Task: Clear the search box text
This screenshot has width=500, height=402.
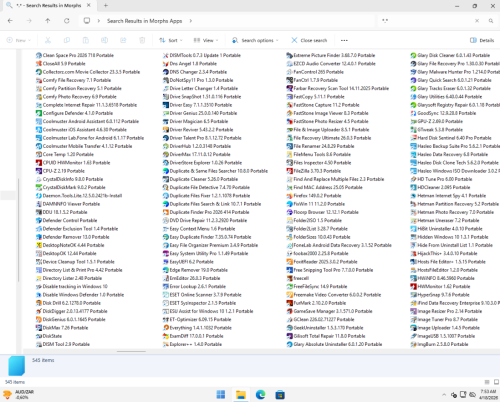Action: 477,21
